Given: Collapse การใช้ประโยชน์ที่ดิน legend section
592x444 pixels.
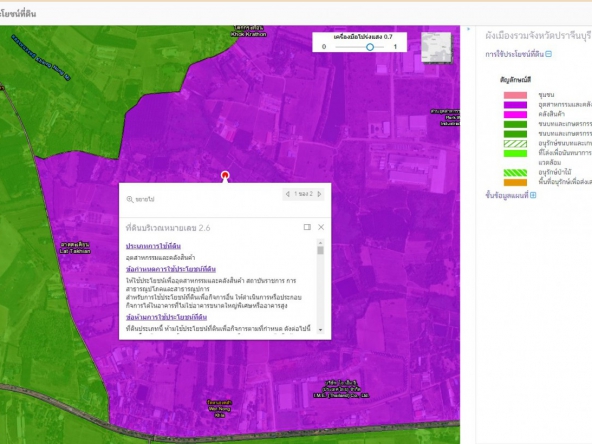Looking at the screenshot, I should pos(549,54).
